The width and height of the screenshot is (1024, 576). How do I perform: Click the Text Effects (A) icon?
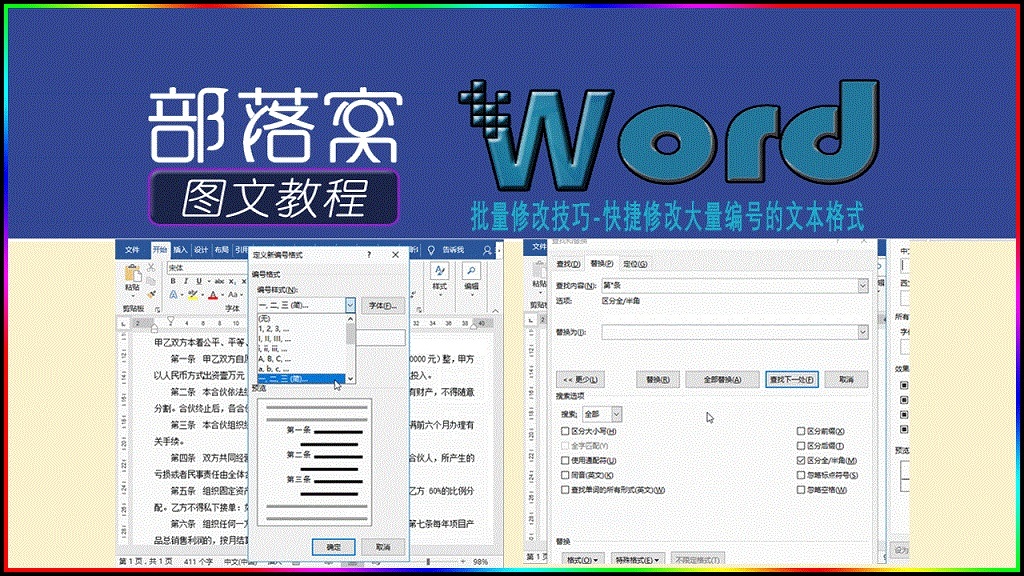(173, 295)
